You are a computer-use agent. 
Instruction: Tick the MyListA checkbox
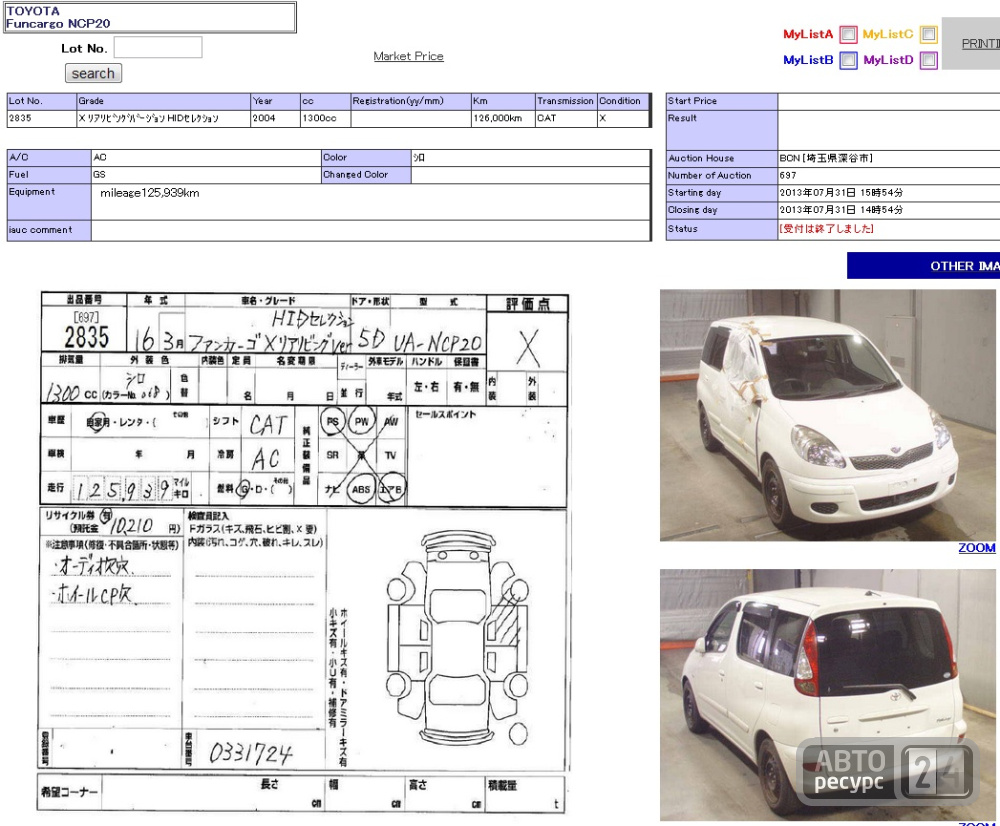pos(848,34)
